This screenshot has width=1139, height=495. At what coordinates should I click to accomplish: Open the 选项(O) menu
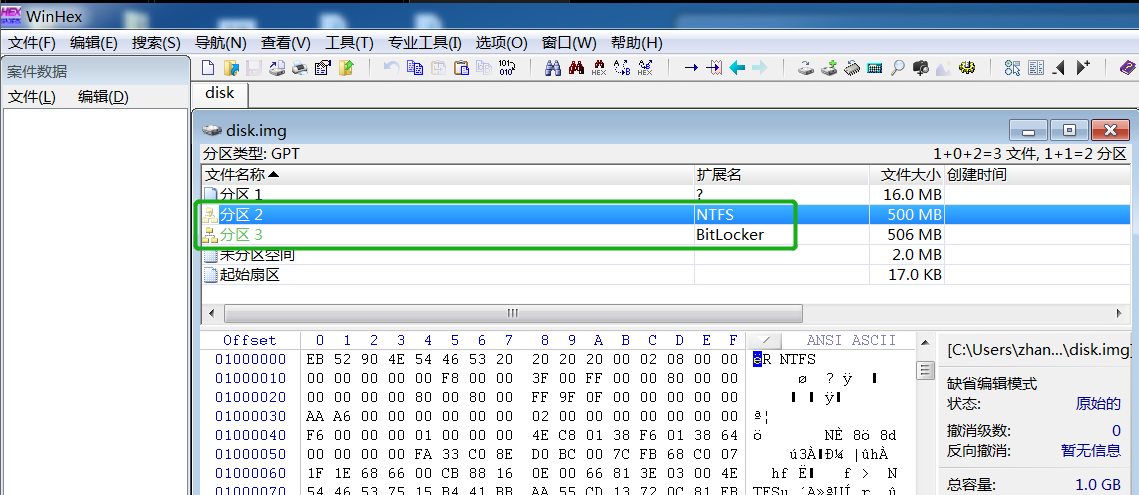pos(501,43)
